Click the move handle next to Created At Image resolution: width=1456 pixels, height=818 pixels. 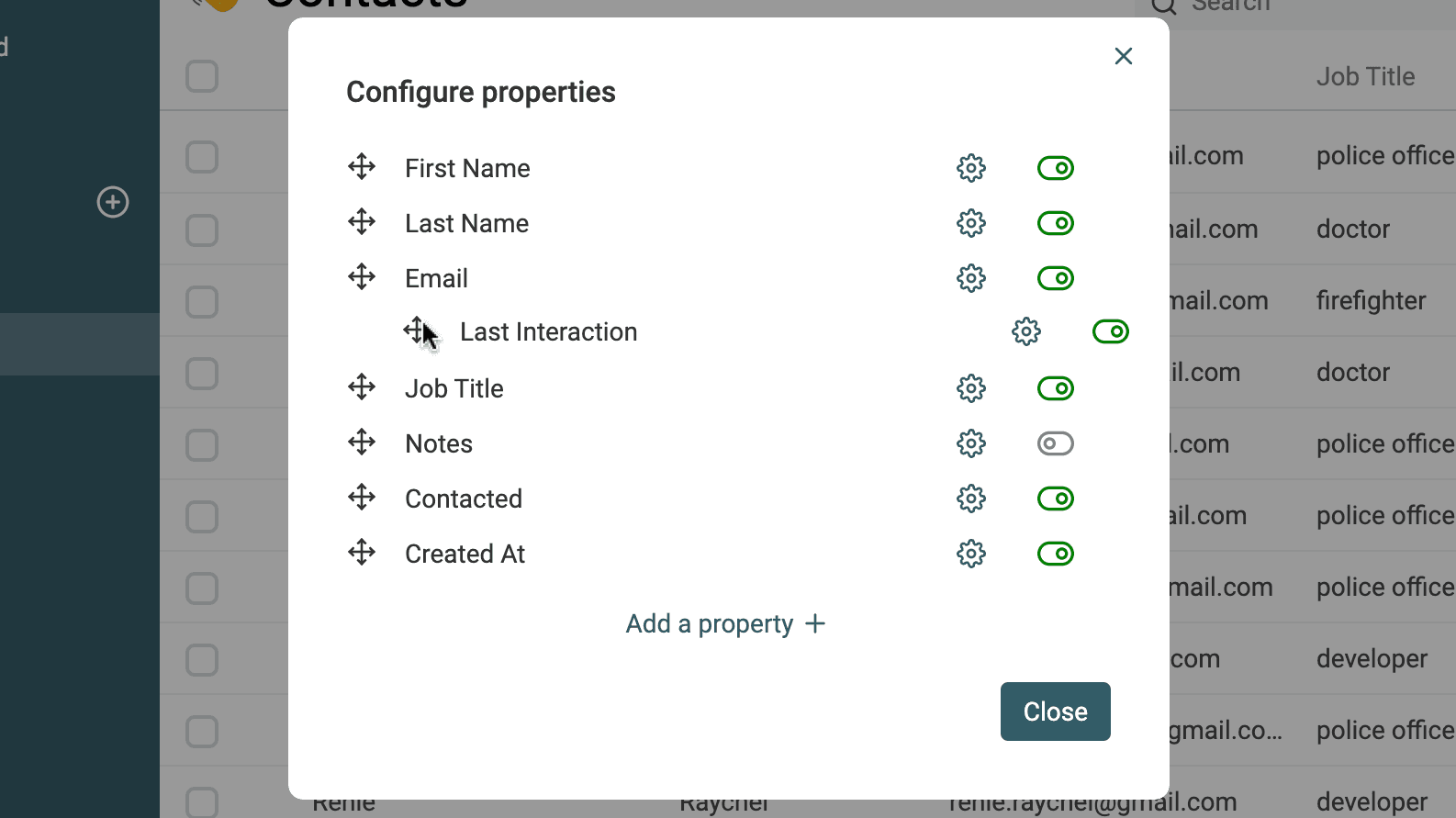tap(361, 553)
